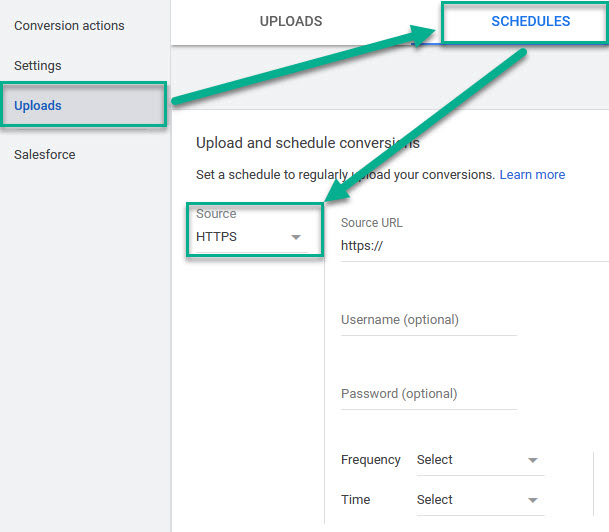Go to Settings in the left navigation

pos(38,66)
